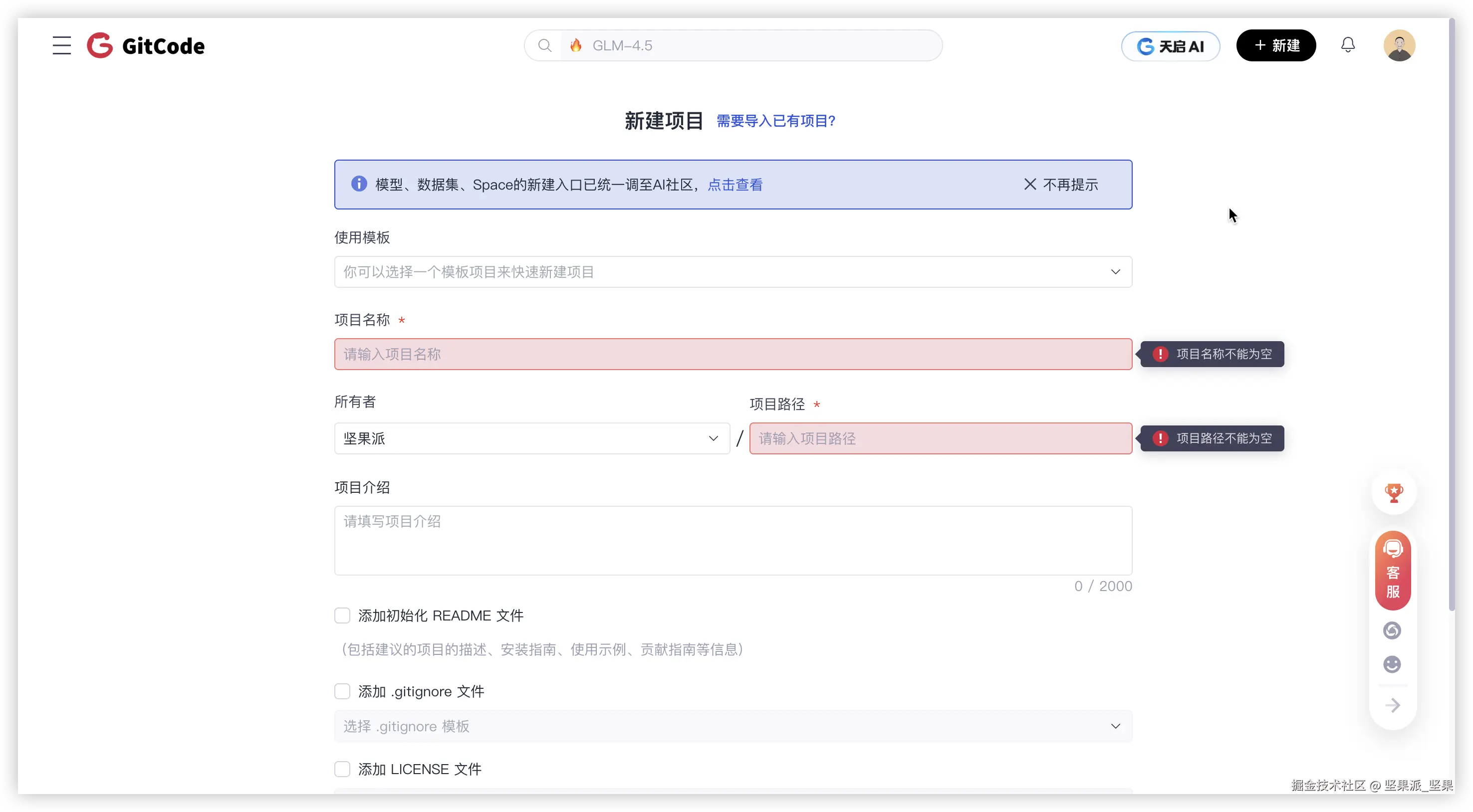Viewport: 1473px width, 812px height.
Task: Open the hamburger menu icon
Action: point(62,46)
